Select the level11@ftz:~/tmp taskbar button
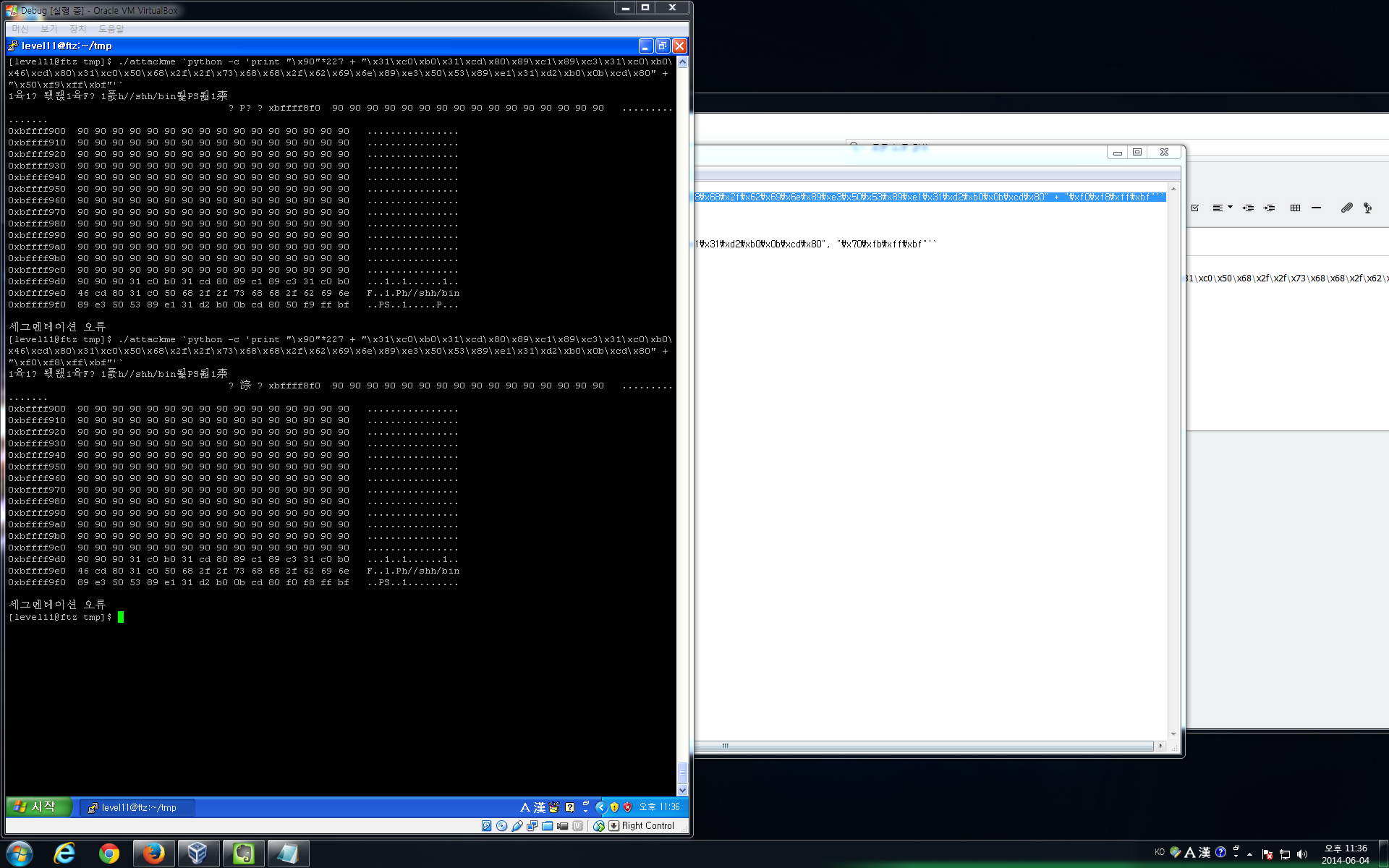Viewport: 1389px width, 868px height. pyautogui.click(x=137, y=807)
